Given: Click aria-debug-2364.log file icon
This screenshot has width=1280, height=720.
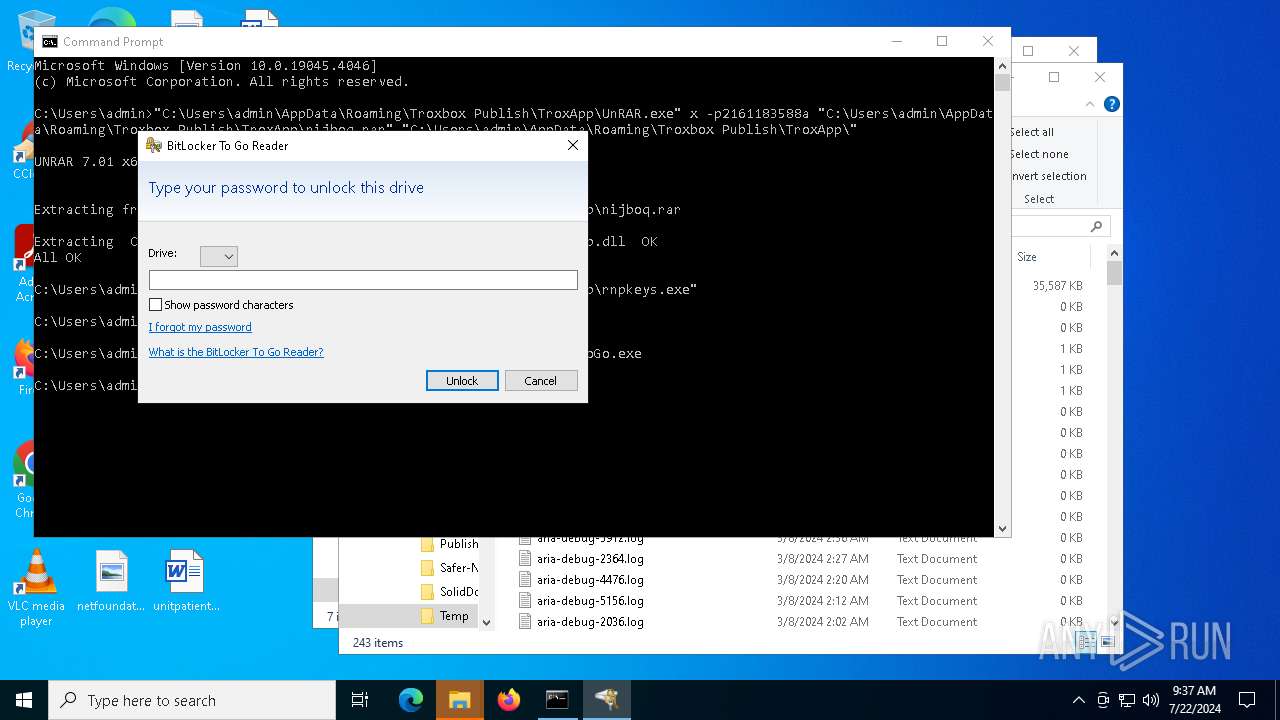Looking at the screenshot, I should [525, 559].
